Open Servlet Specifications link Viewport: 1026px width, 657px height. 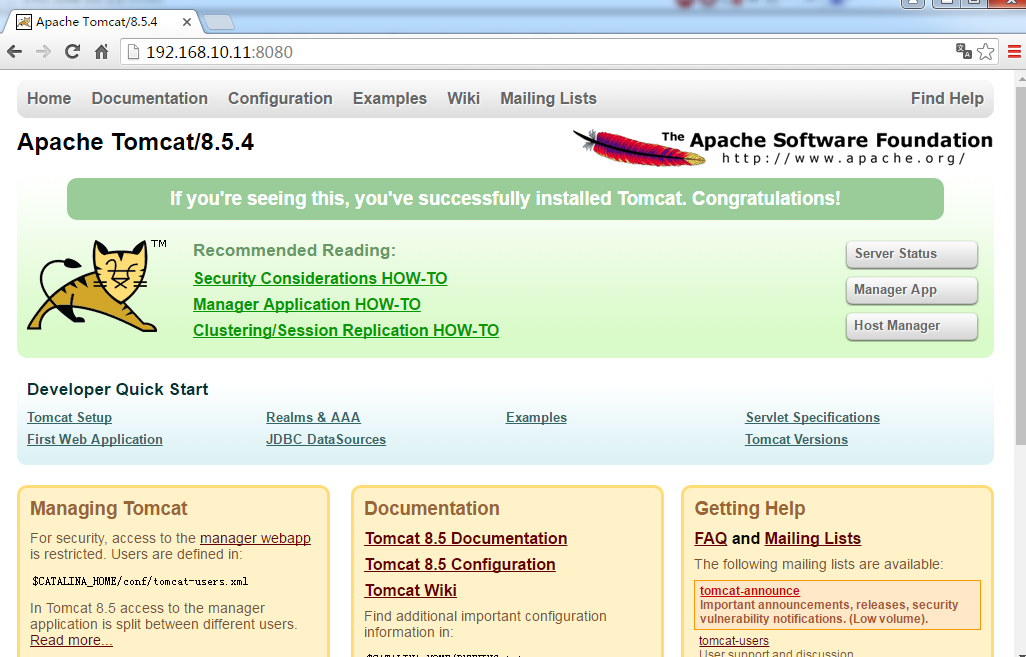pos(812,417)
